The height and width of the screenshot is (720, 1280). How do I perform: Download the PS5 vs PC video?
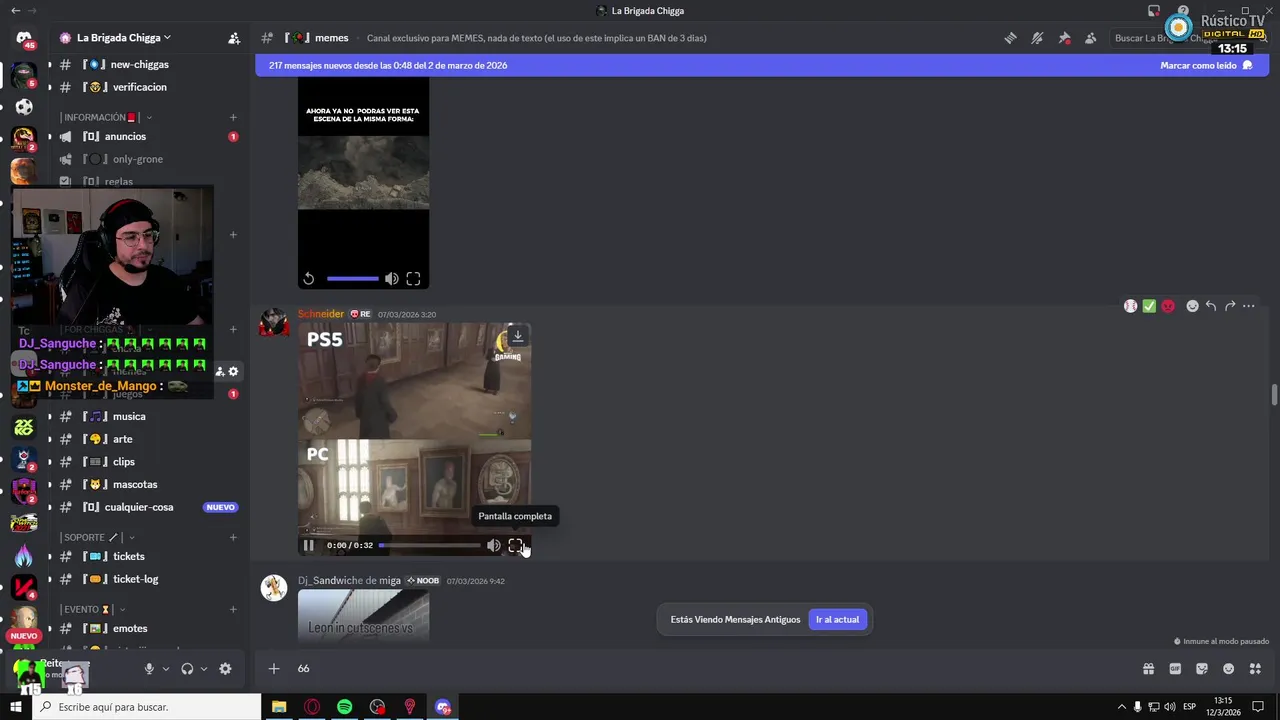coord(517,335)
